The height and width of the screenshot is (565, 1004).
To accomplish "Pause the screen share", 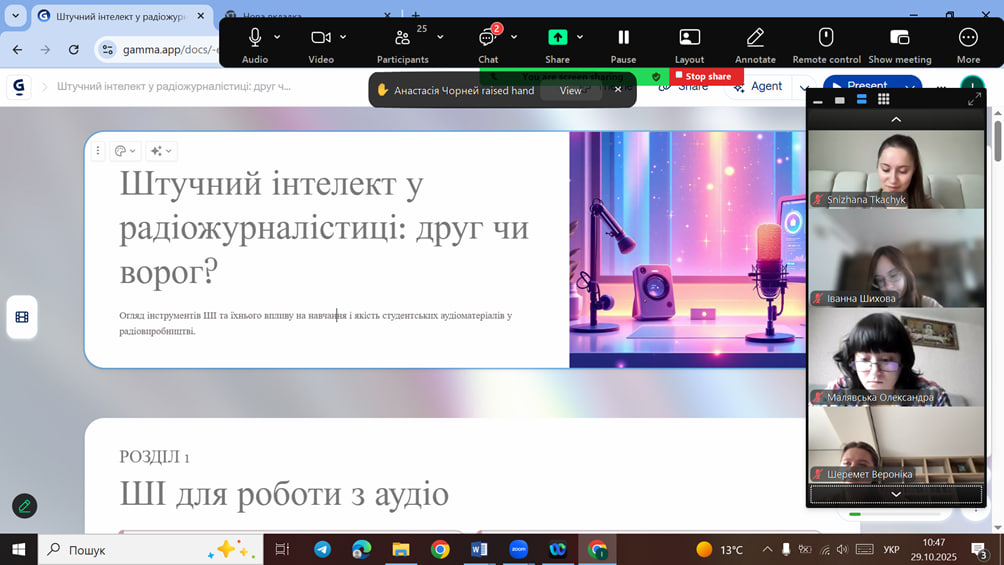I will tap(623, 38).
